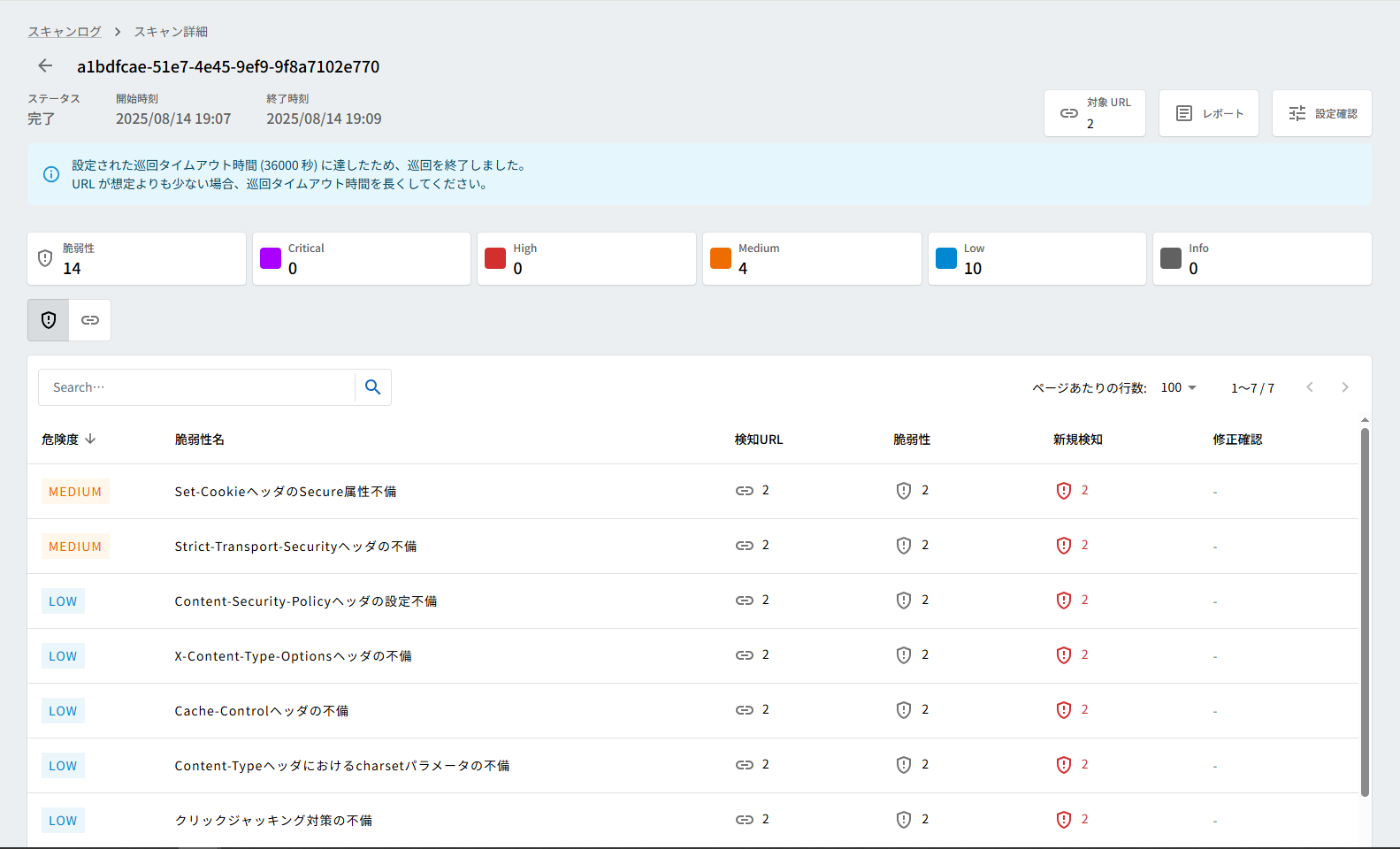Click the 脆弱性名 column header

[200, 440]
